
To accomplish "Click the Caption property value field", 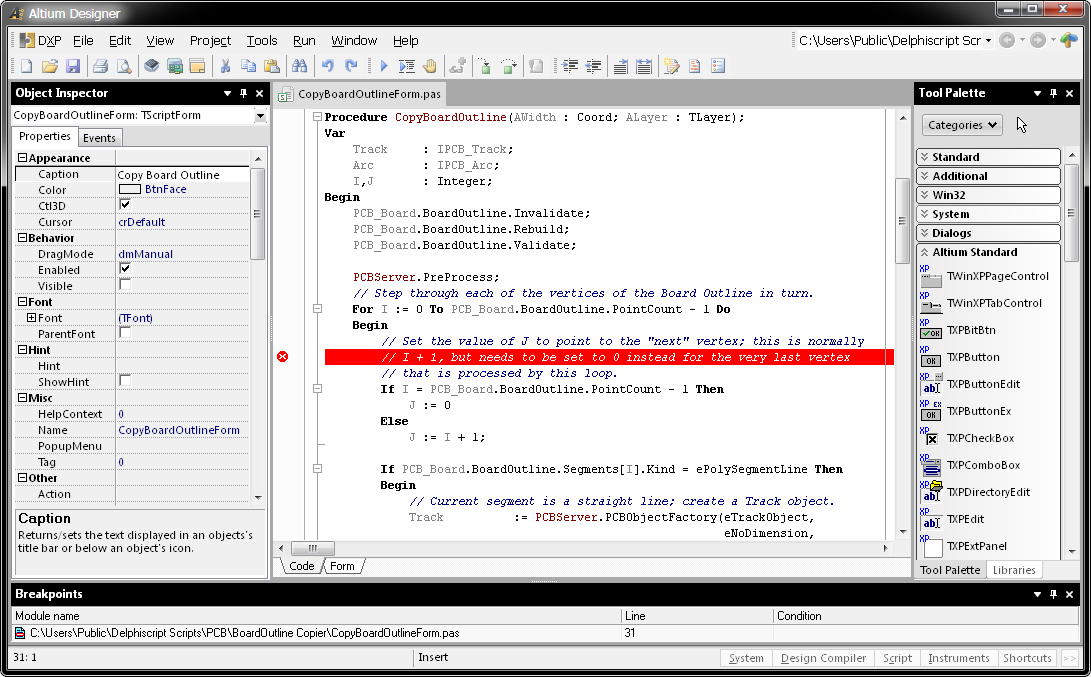I will point(180,174).
